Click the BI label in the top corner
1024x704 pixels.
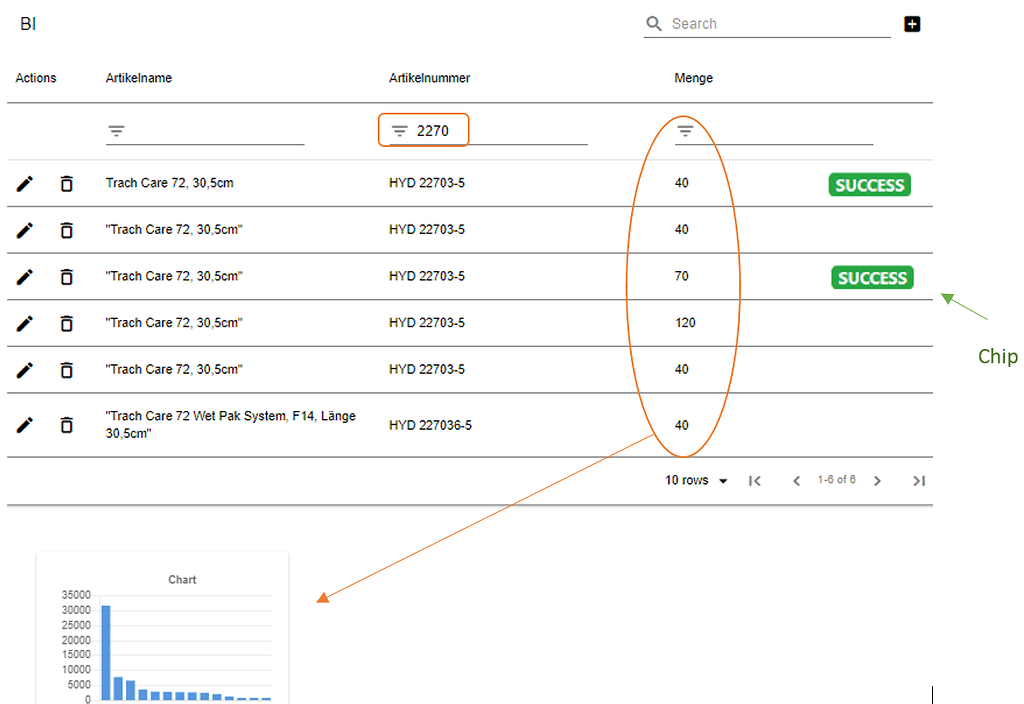pyautogui.click(x=27, y=23)
